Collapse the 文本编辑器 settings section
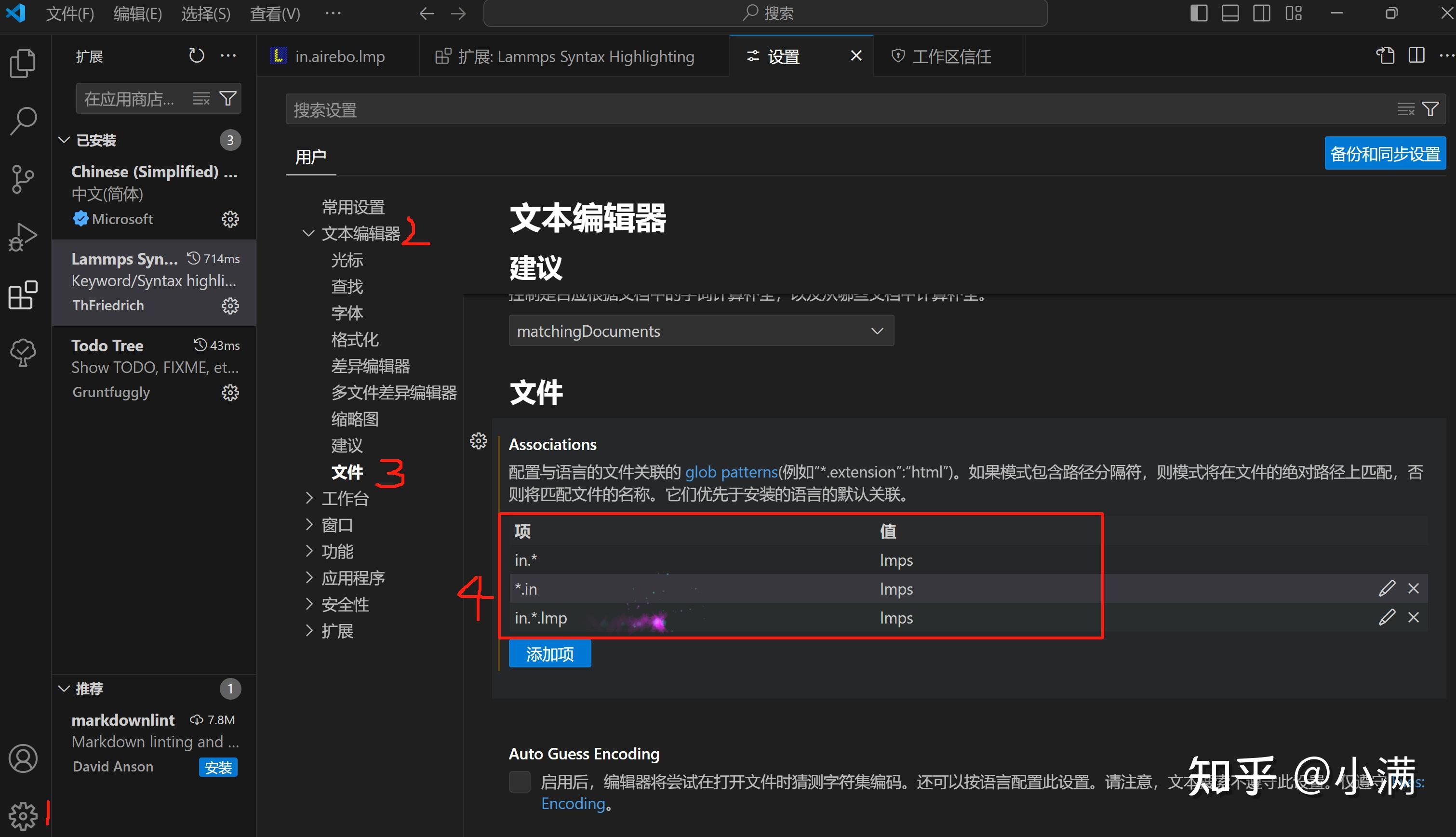 coord(308,233)
